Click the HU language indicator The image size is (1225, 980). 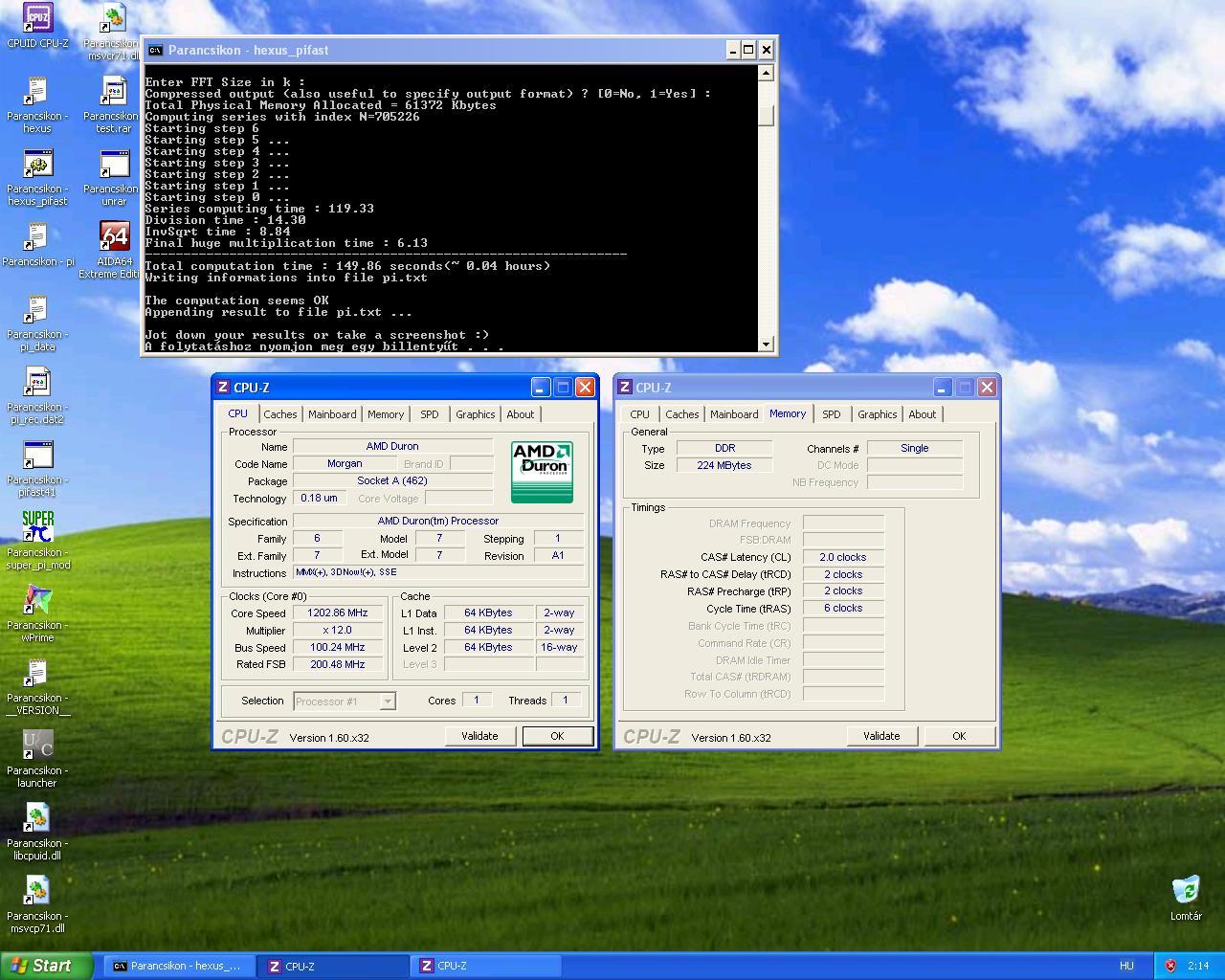tap(1126, 966)
